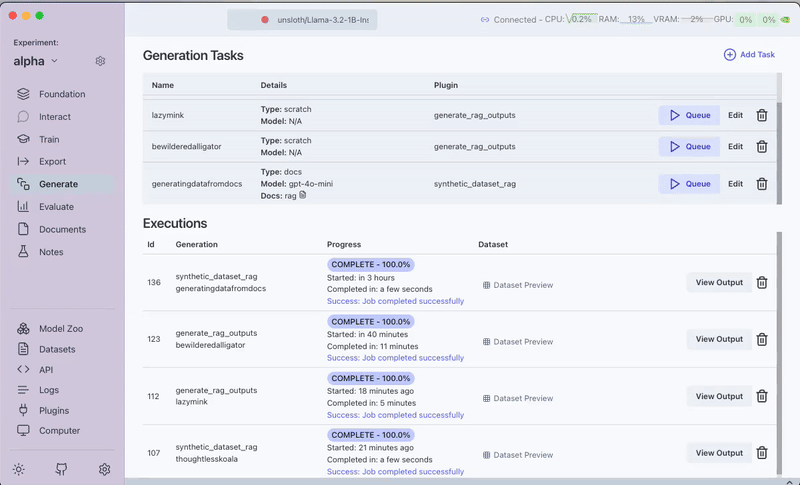This screenshot has height=485, width=800.
Task: Click the Export sidebar icon
Action: pos(23,161)
